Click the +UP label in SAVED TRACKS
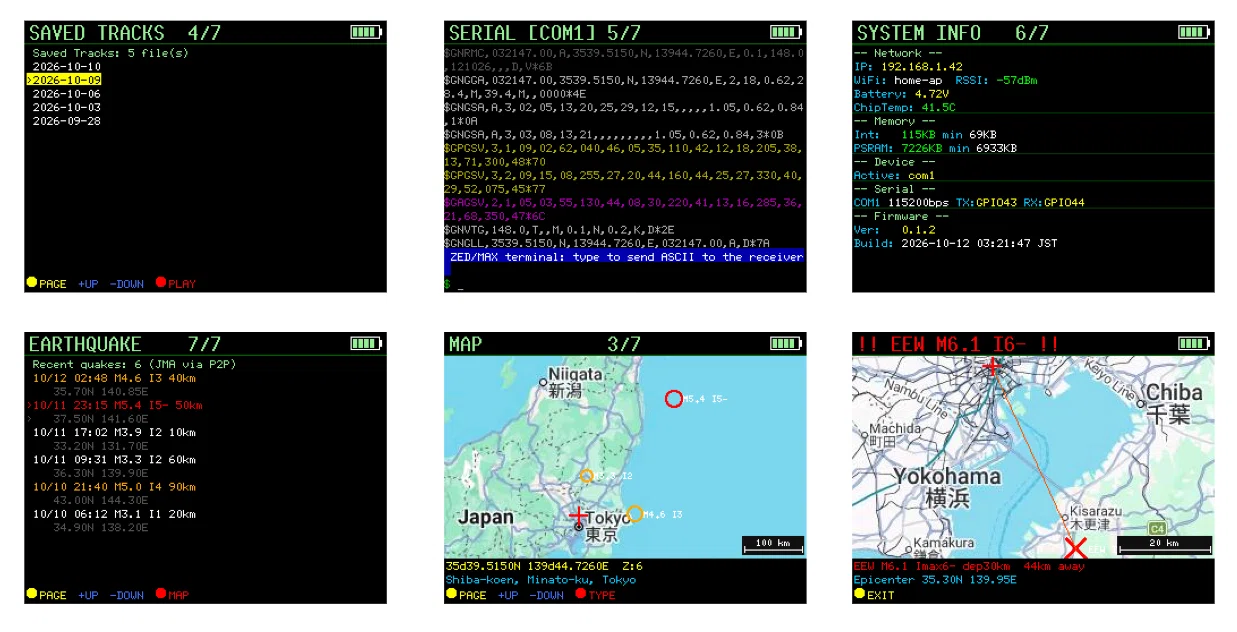 (88, 284)
